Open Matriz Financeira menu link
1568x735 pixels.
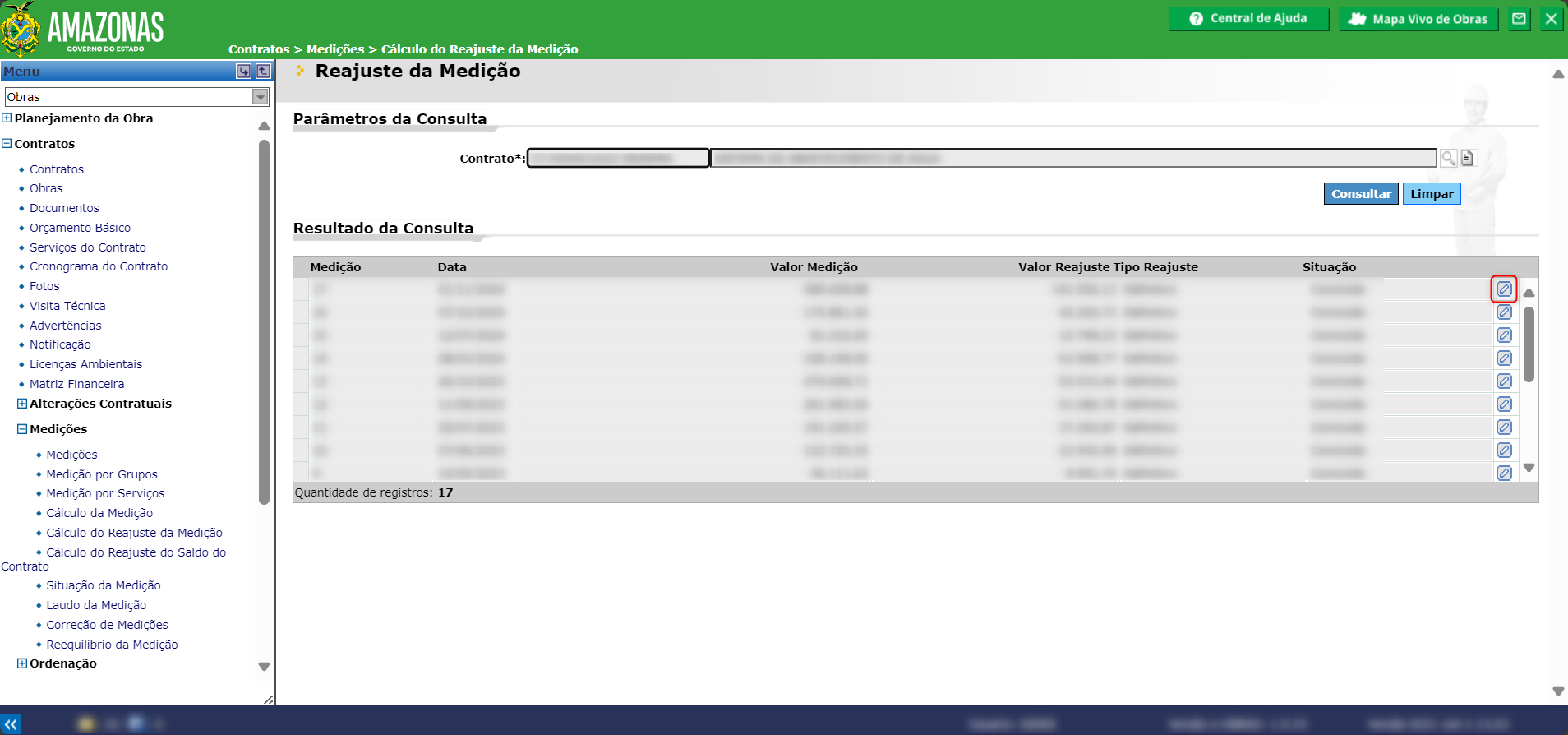point(77,384)
